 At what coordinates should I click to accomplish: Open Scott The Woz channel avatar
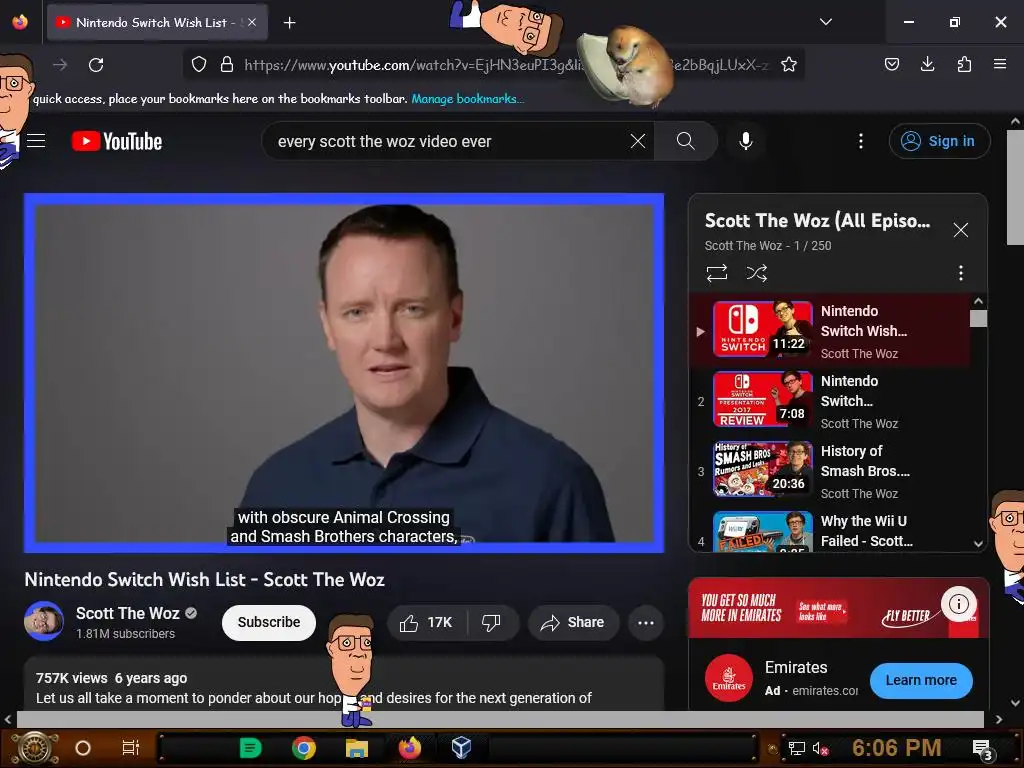tap(44, 621)
